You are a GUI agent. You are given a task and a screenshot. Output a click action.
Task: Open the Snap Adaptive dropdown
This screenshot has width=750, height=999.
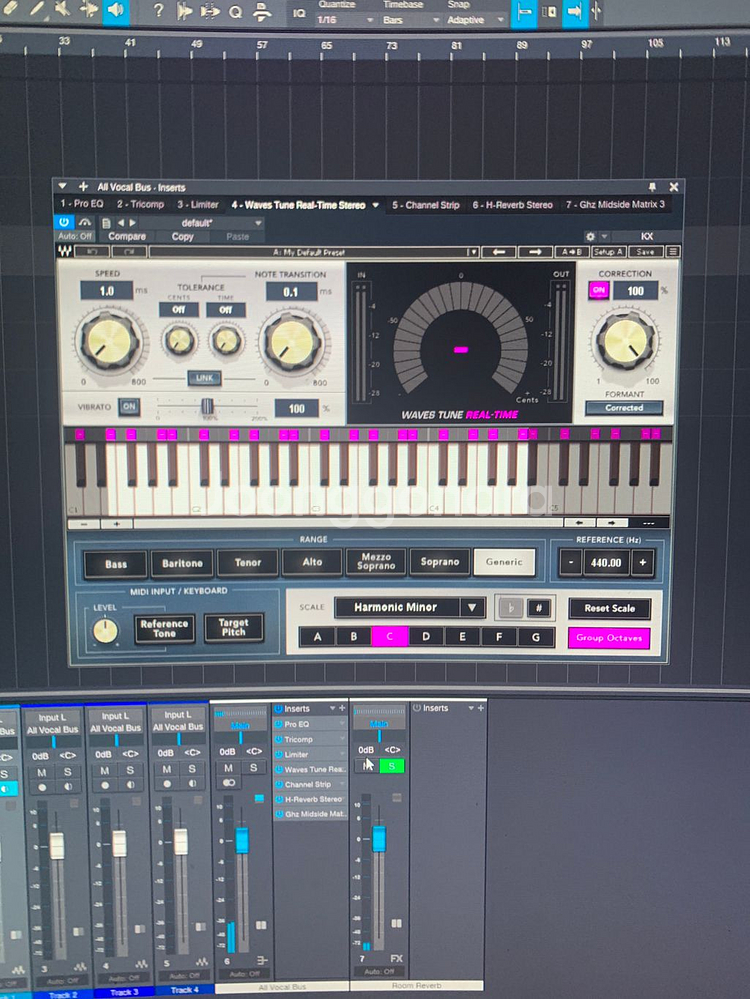(x=475, y=20)
